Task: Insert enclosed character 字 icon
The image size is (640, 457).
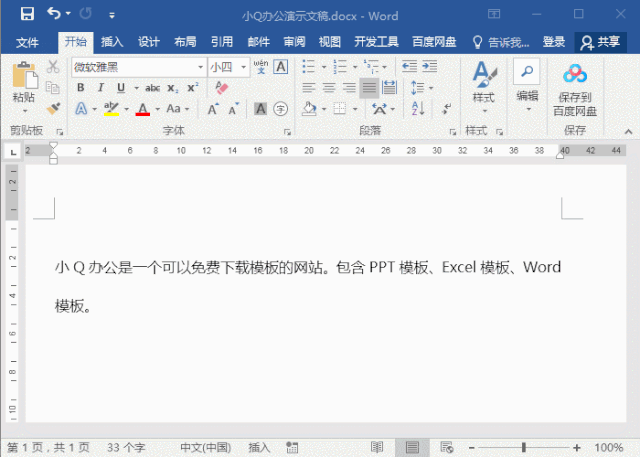Action: pyautogui.click(x=280, y=109)
